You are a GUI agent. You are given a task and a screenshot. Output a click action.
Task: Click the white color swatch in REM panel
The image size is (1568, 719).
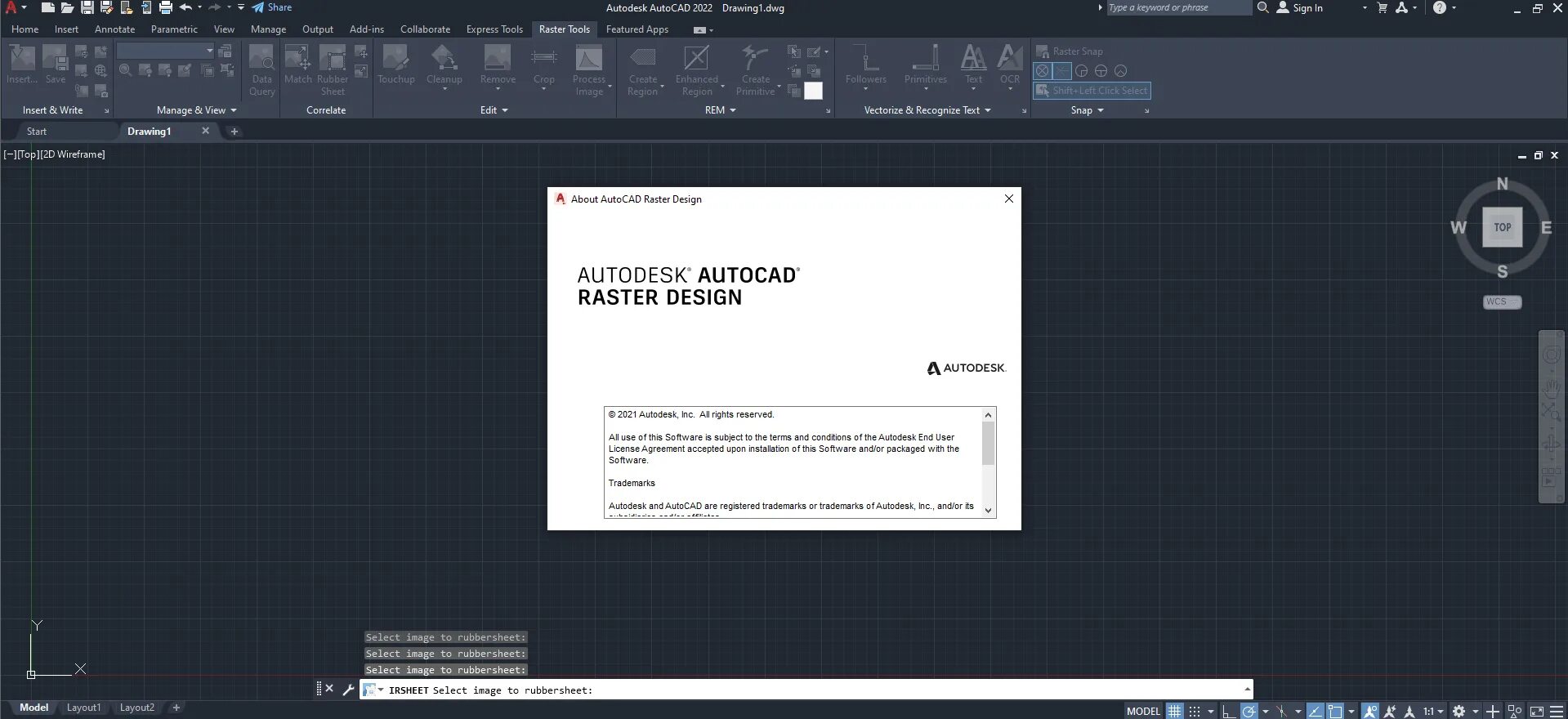pyautogui.click(x=813, y=91)
